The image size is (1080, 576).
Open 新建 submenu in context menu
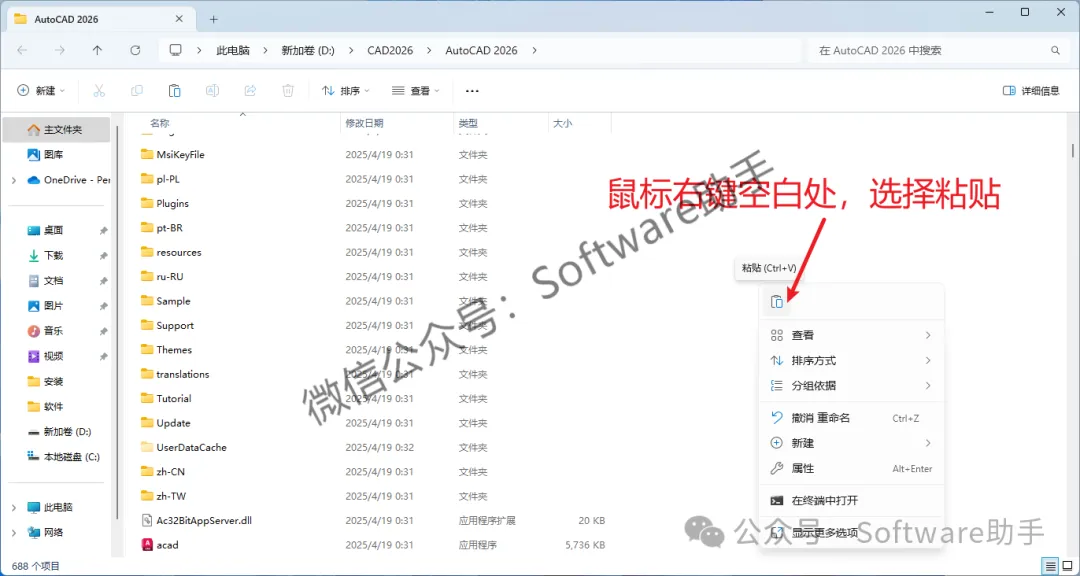click(851, 443)
